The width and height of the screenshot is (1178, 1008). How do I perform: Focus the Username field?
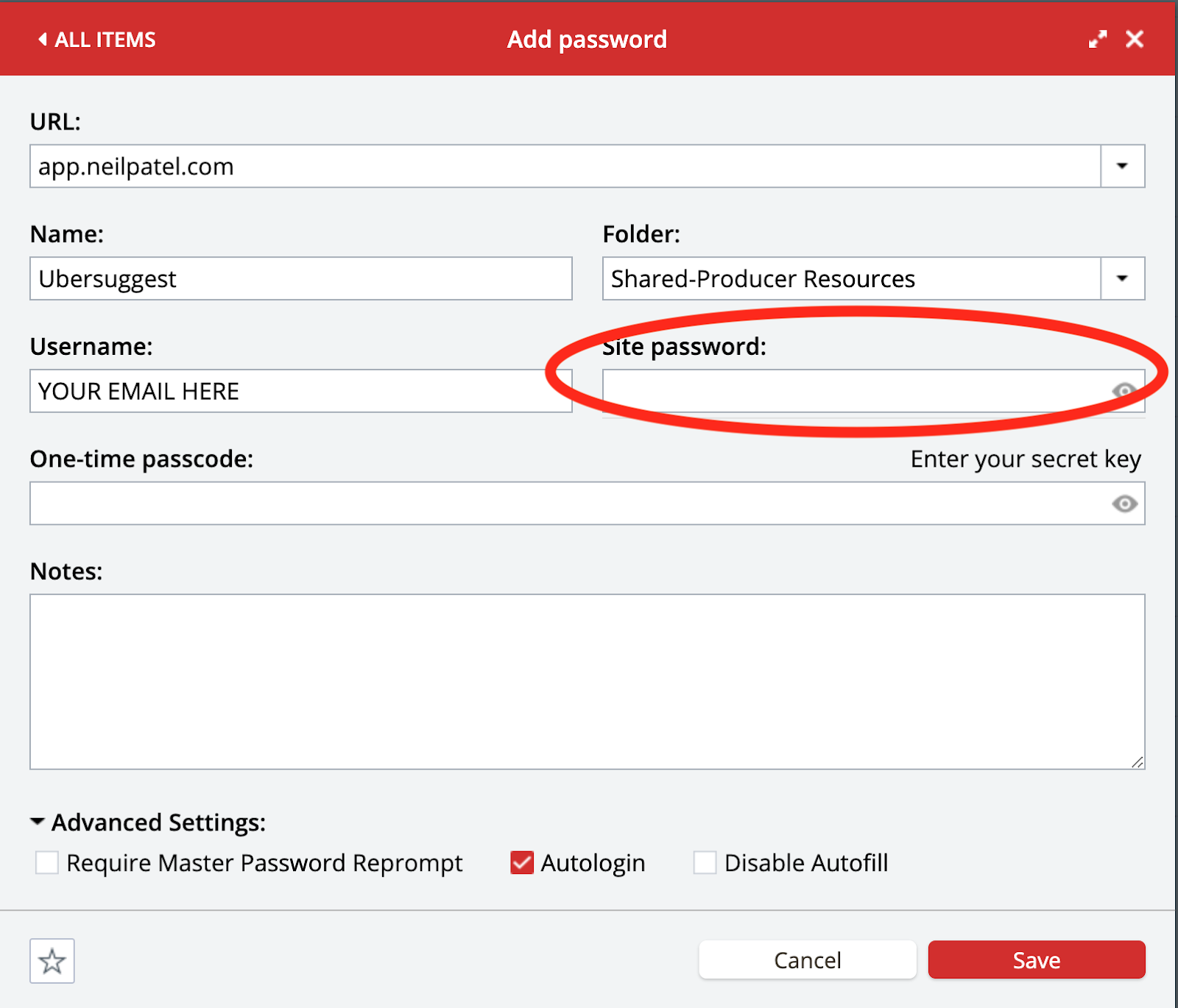pos(300,391)
